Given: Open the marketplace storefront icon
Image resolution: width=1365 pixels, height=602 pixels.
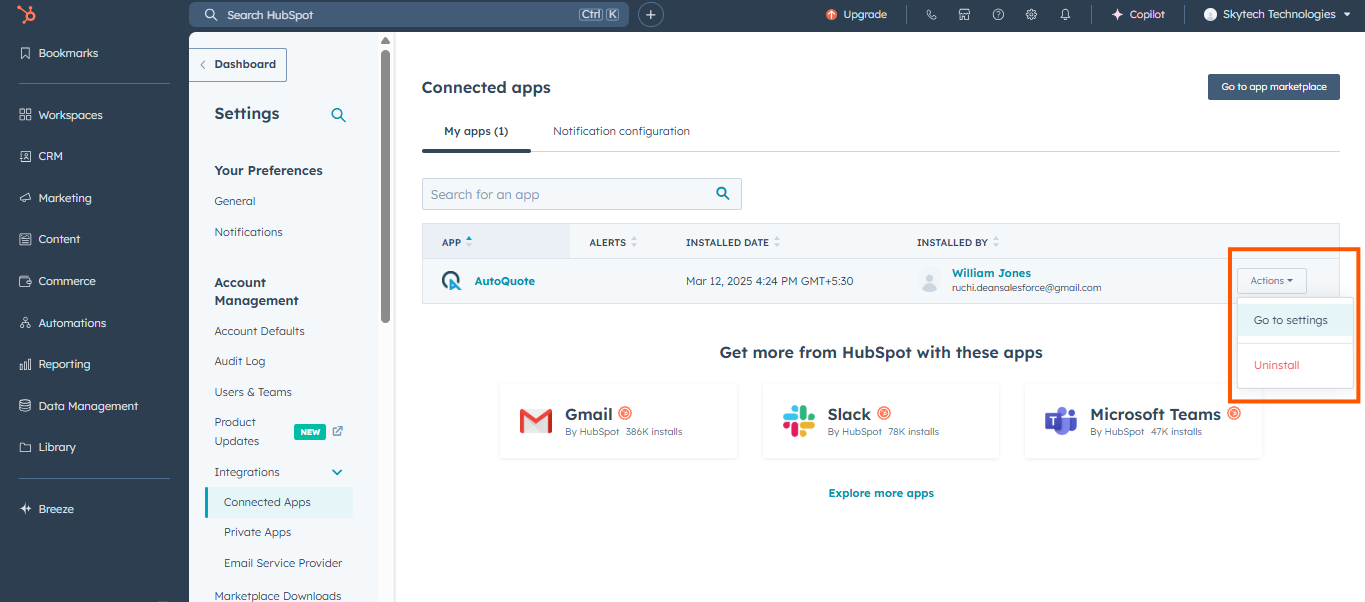Looking at the screenshot, I should point(964,15).
